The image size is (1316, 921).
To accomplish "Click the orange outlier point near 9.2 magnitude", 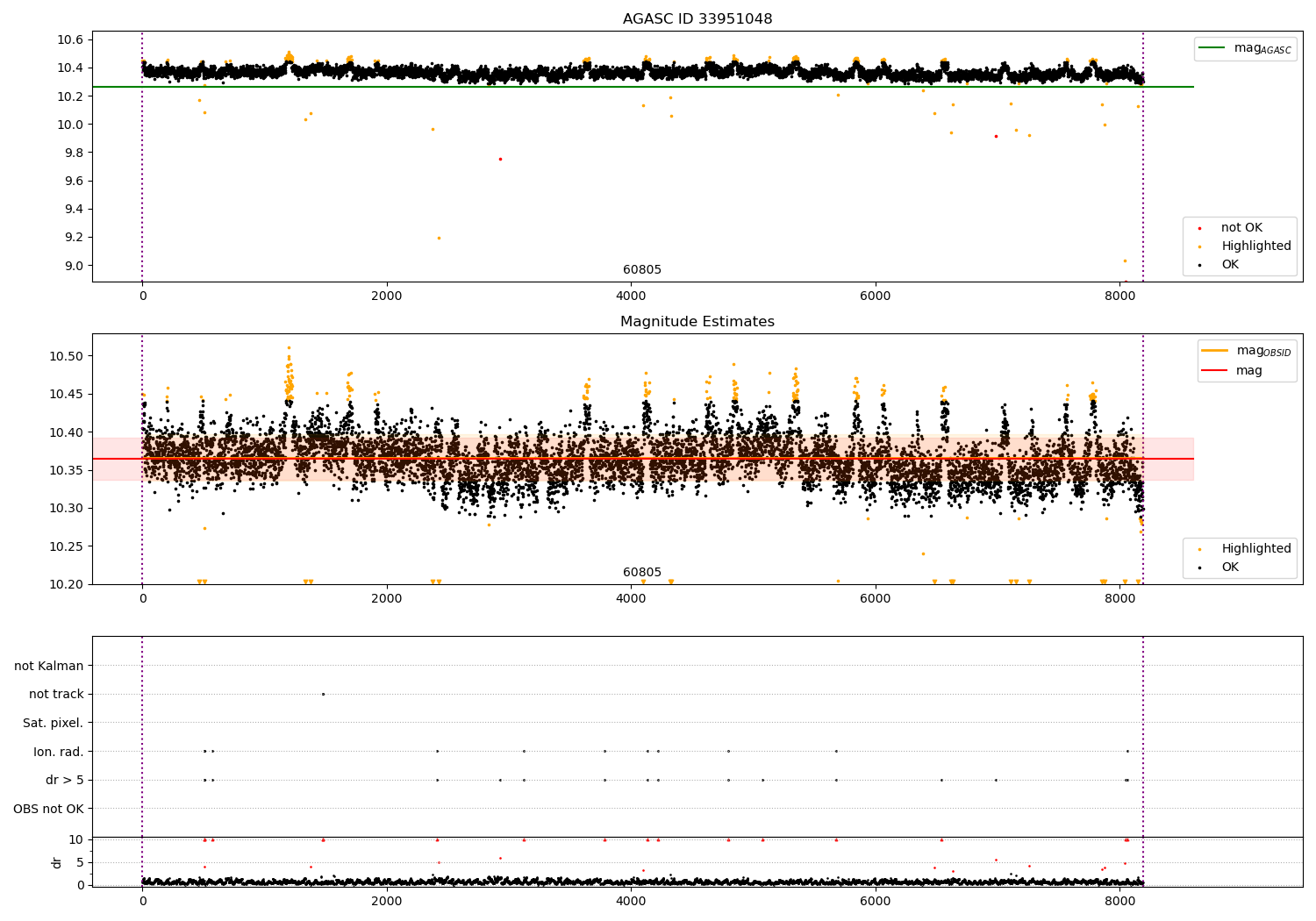I will tap(439, 238).
